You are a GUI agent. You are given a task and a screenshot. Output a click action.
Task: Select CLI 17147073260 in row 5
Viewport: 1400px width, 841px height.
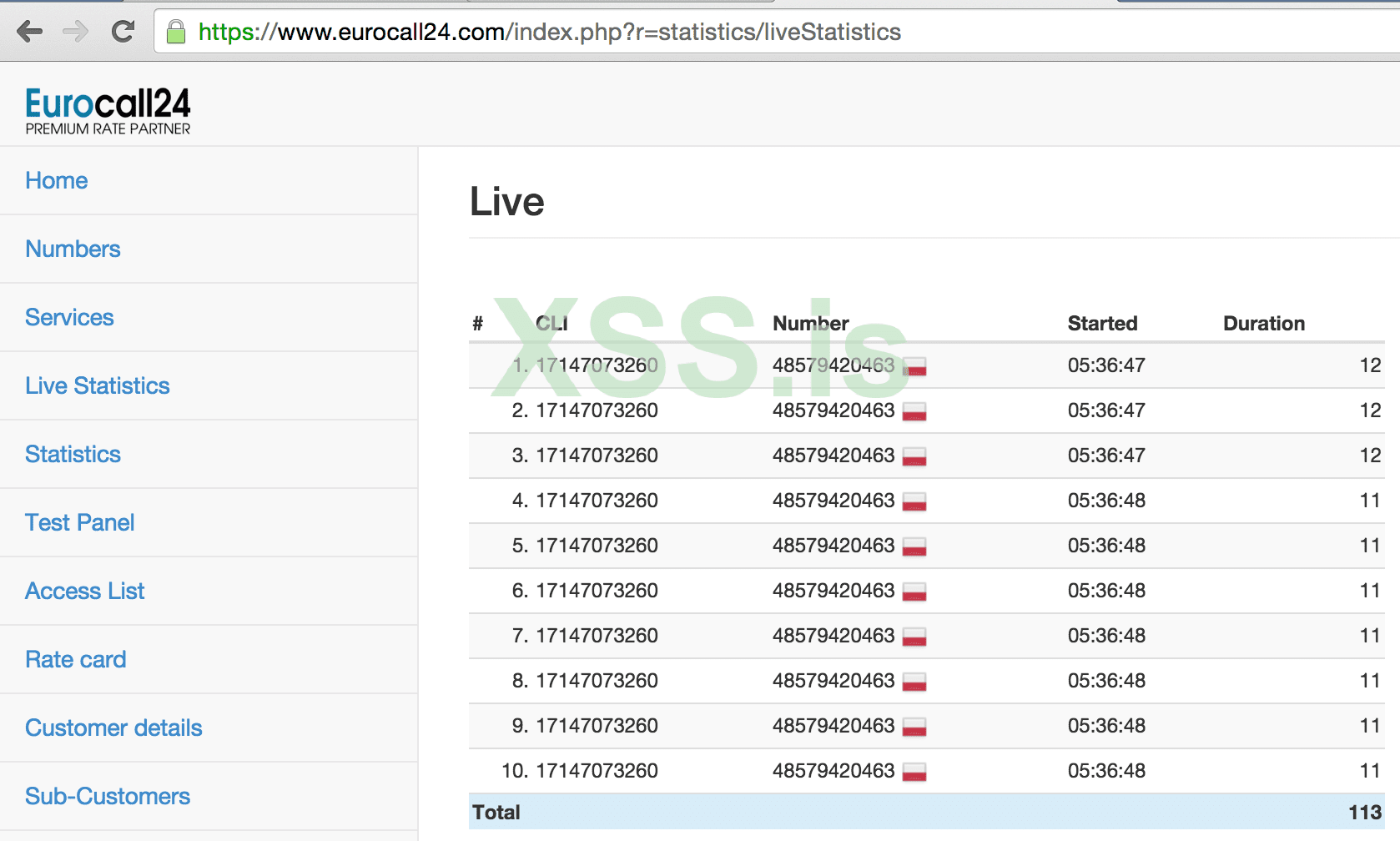597,546
